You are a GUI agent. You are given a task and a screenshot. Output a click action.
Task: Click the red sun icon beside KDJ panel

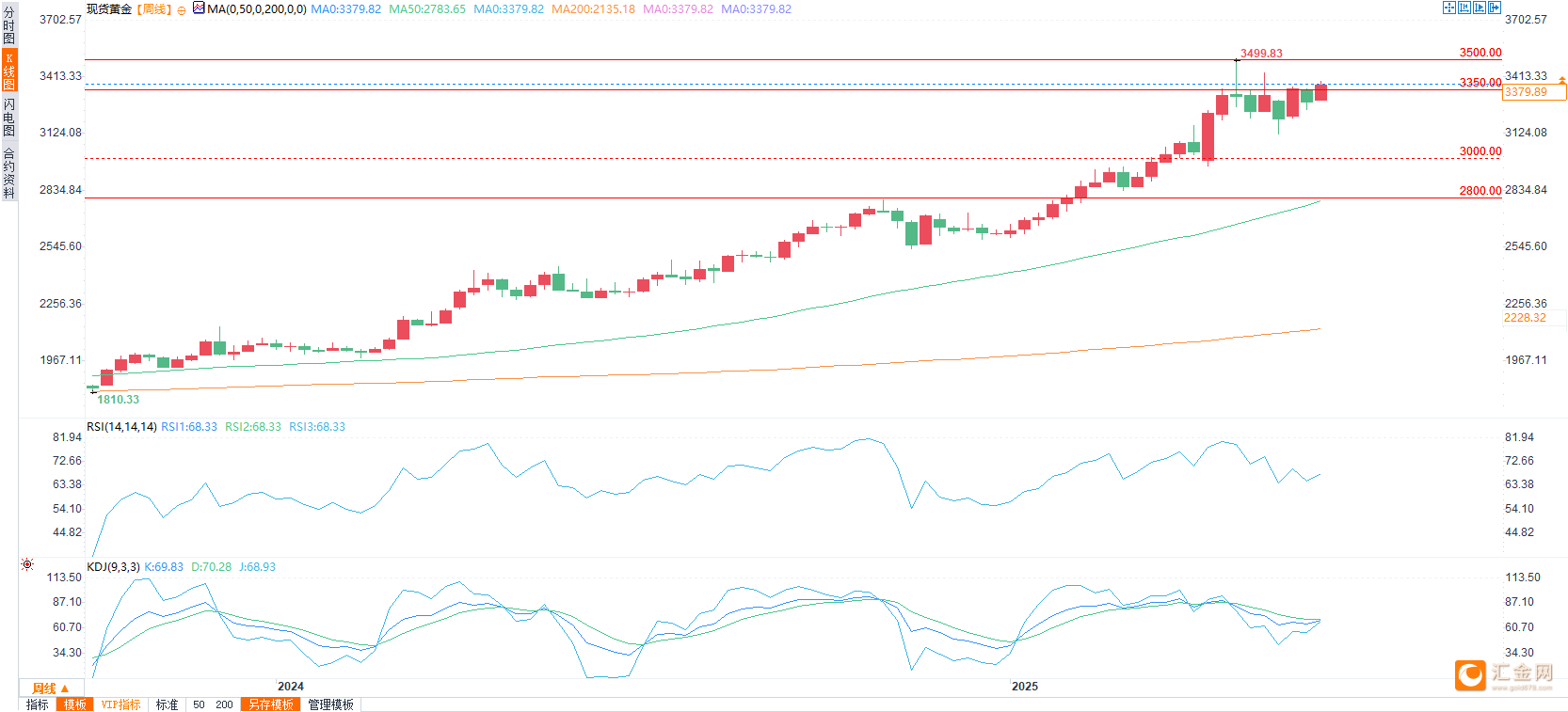pyautogui.click(x=27, y=564)
